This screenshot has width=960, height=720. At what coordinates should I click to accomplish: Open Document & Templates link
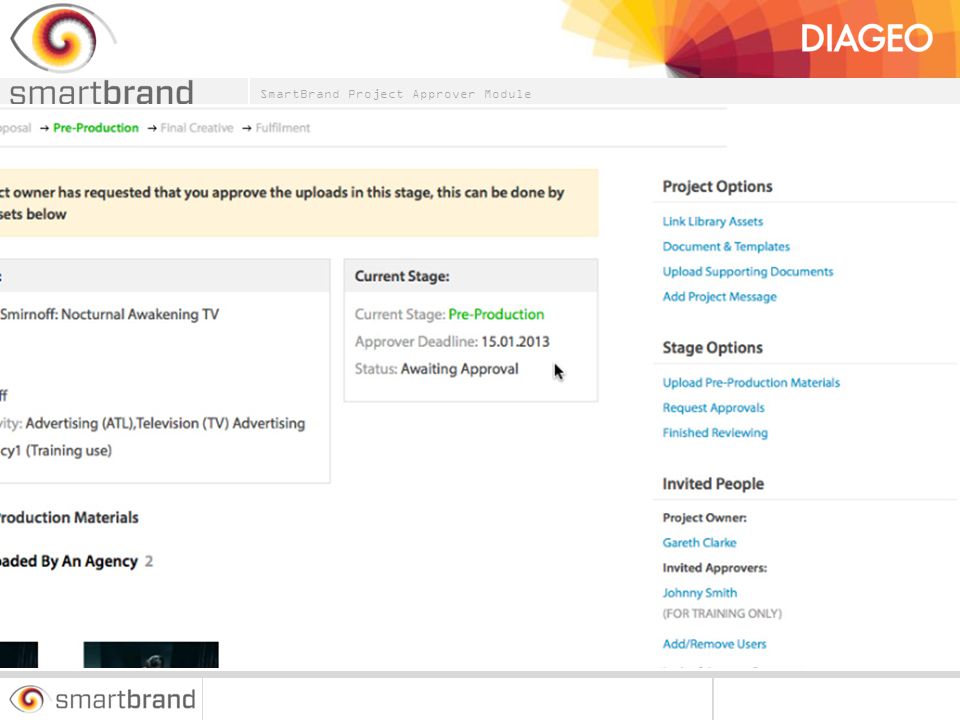click(x=726, y=247)
